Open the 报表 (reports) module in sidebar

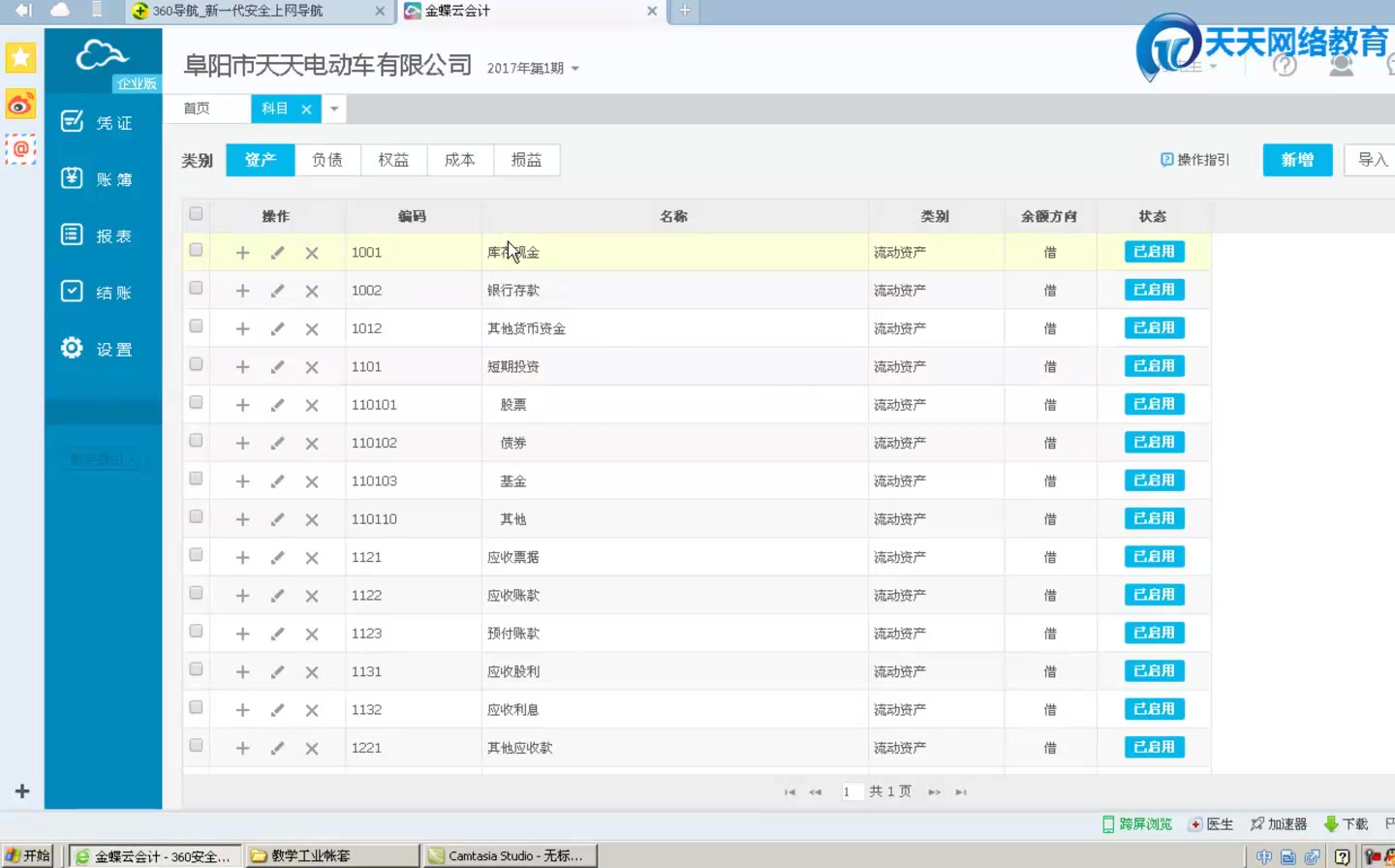(100, 234)
